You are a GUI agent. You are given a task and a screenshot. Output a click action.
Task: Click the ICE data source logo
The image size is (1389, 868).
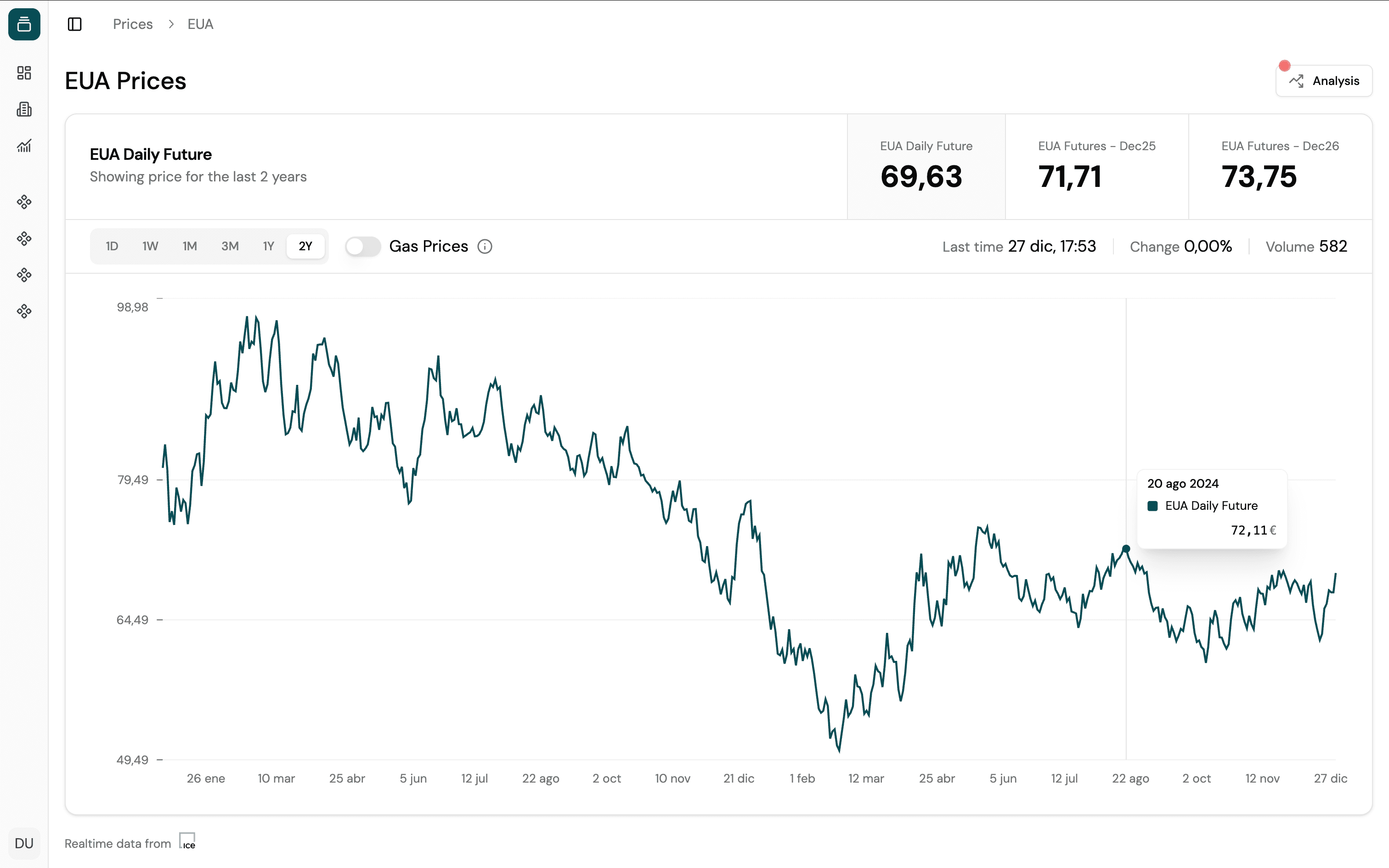click(x=187, y=841)
